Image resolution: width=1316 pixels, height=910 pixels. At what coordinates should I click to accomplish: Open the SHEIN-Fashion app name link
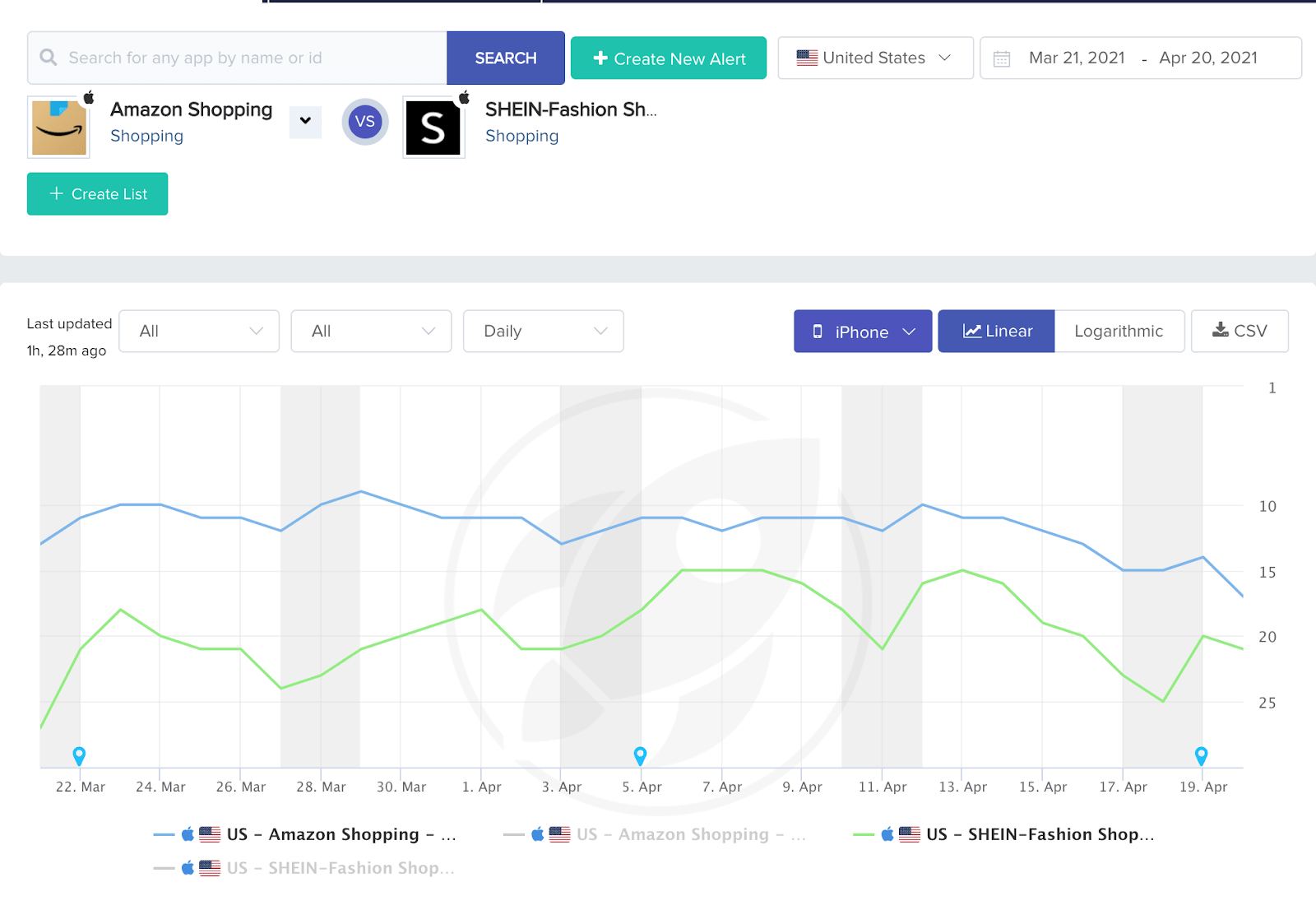click(571, 109)
